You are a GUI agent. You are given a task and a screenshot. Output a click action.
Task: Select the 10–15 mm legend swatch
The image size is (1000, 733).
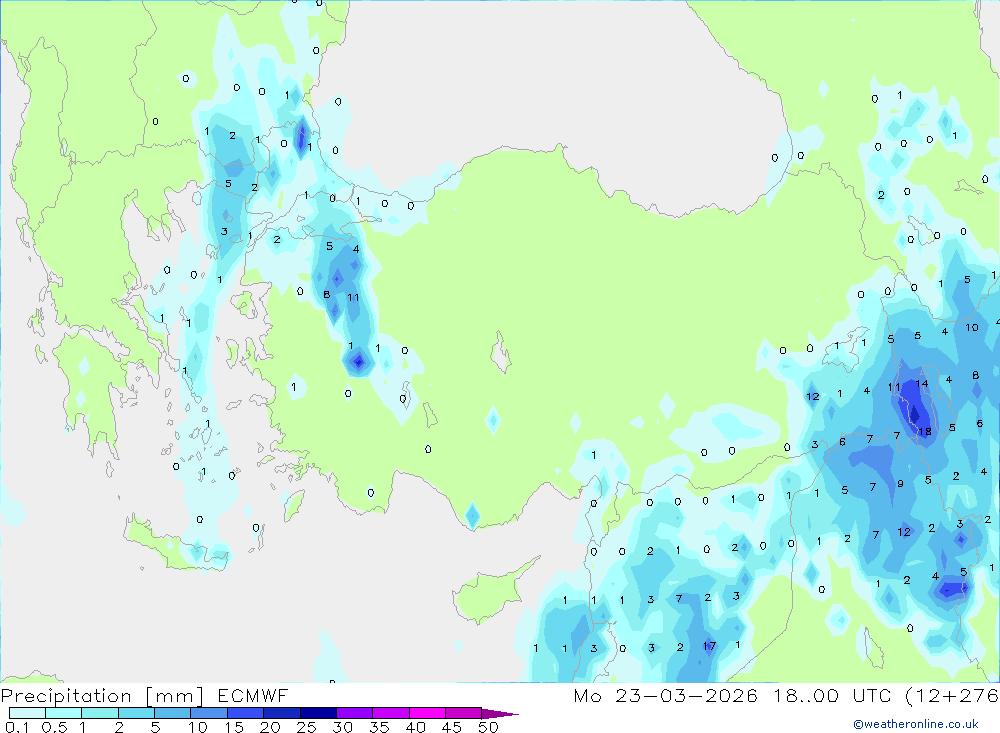coord(209,713)
